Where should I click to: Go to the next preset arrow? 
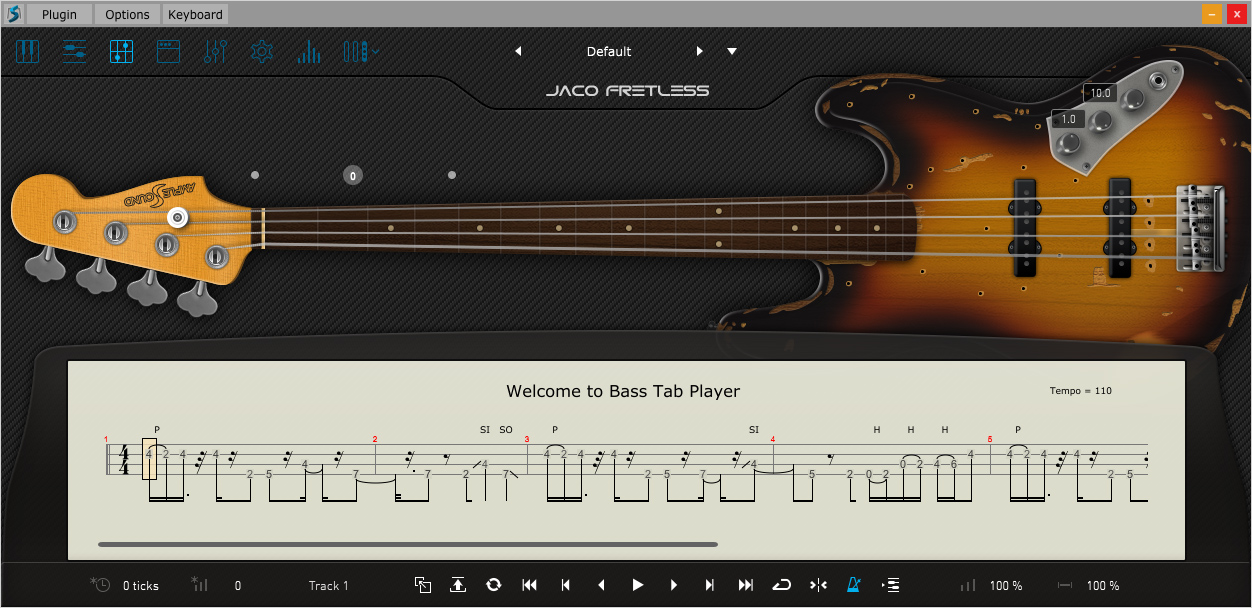[700, 51]
